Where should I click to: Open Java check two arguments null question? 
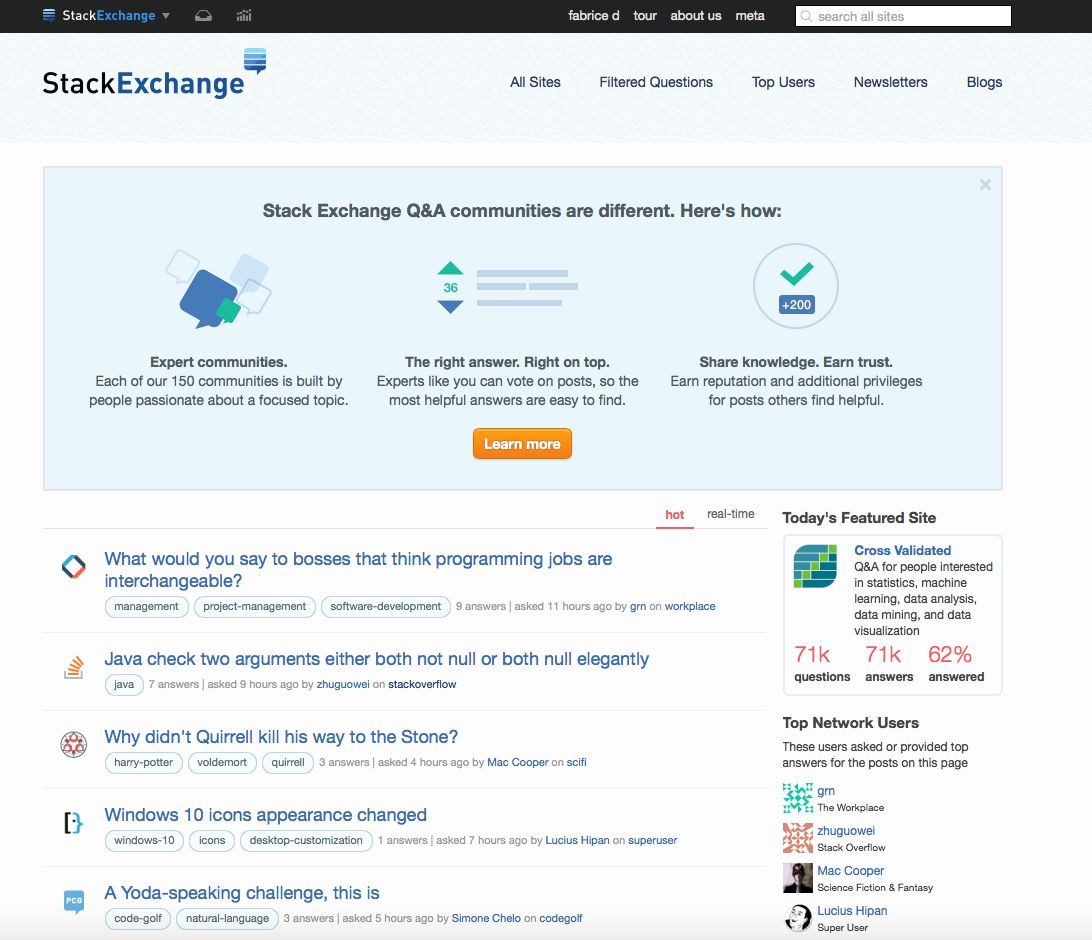click(376, 659)
